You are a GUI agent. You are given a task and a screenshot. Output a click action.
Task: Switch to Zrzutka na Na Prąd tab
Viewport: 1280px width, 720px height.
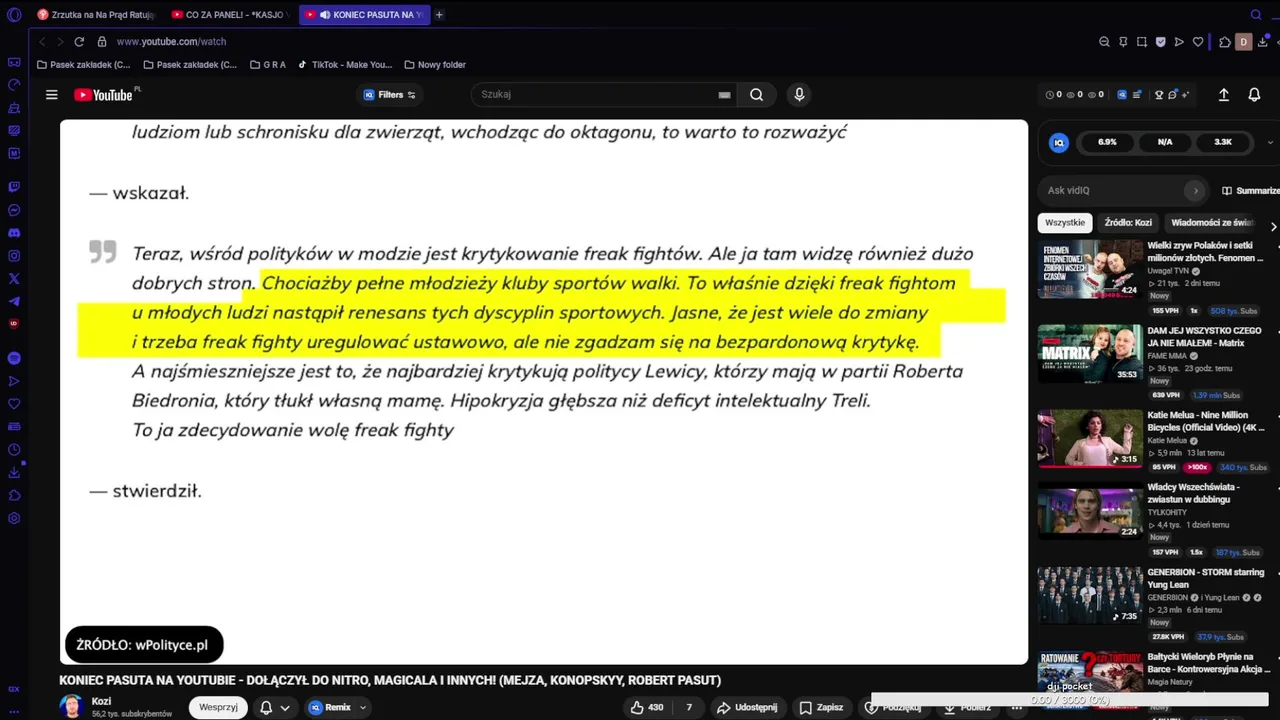pyautogui.click(x=96, y=15)
